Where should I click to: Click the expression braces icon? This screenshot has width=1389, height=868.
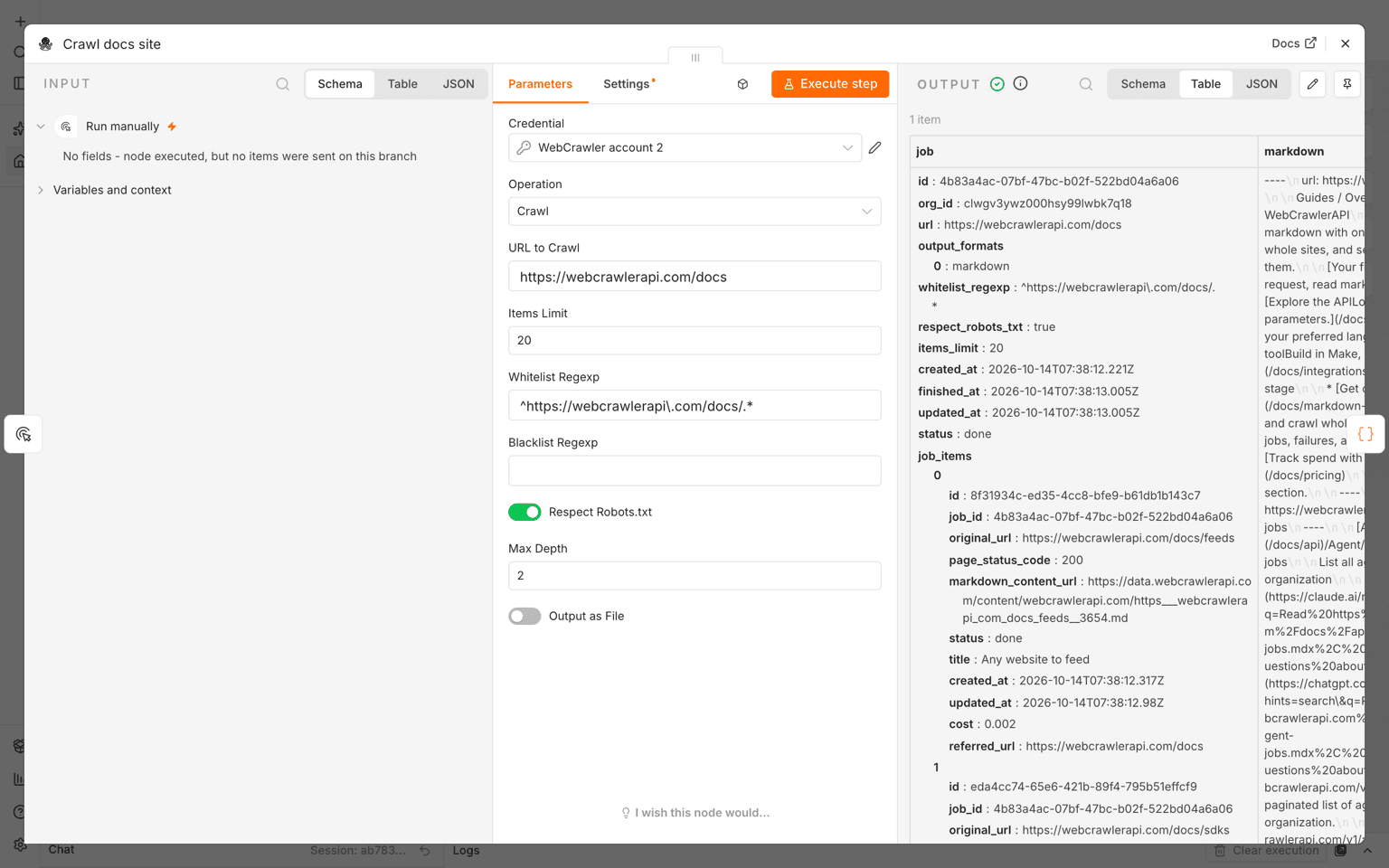tap(1365, 434)
